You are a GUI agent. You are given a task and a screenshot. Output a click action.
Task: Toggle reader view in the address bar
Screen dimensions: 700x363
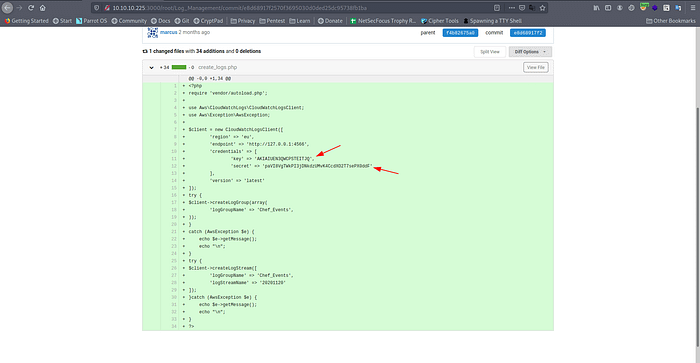click(x=497, y=8)
